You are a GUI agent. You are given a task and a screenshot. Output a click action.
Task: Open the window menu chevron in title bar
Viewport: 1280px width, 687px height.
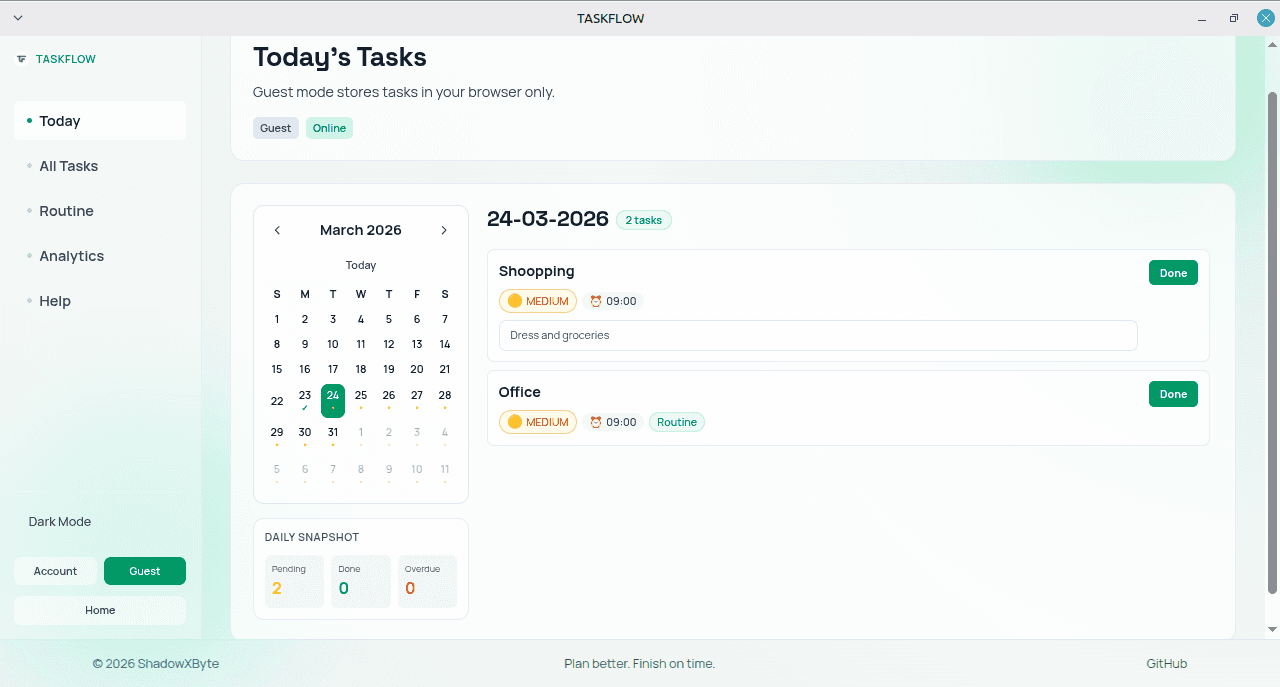[x=18, y=18]
